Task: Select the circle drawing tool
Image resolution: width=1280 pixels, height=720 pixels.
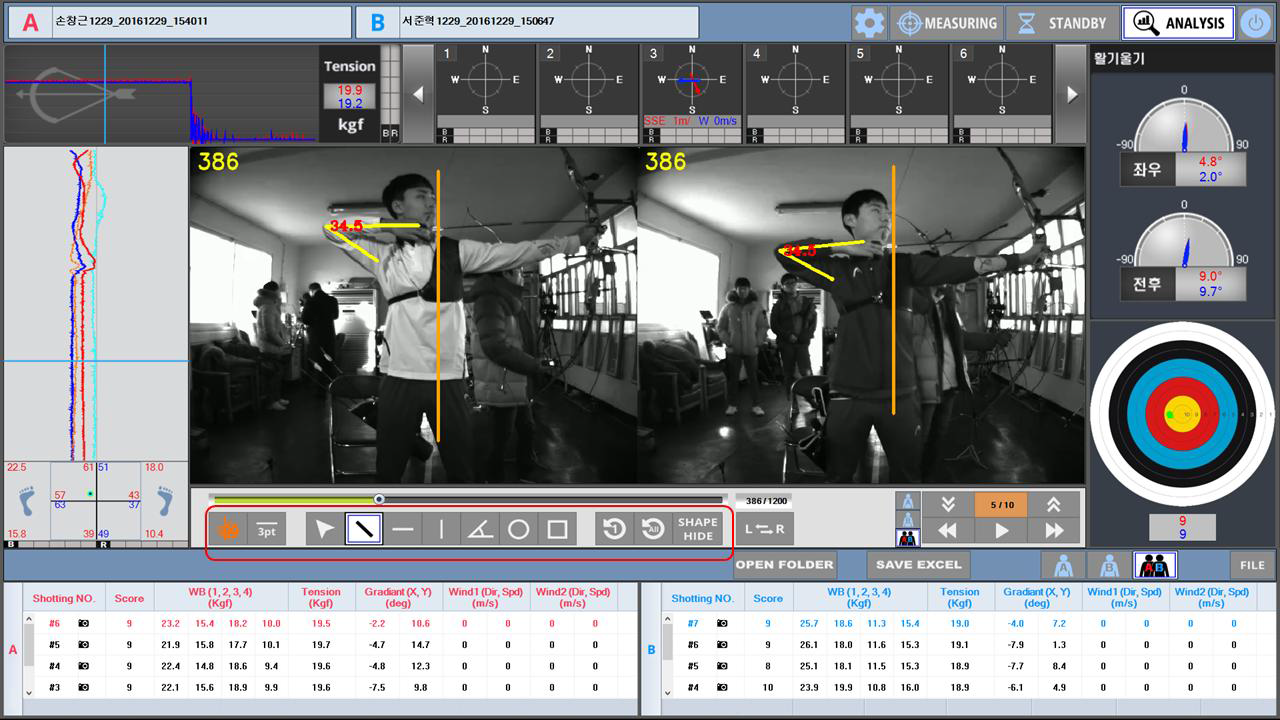Action: tap(518, 529)
